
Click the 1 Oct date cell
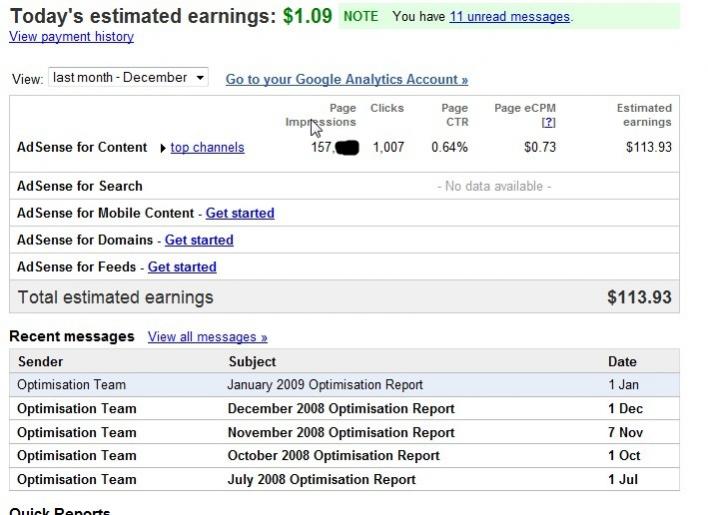click(x=624, y=455)
